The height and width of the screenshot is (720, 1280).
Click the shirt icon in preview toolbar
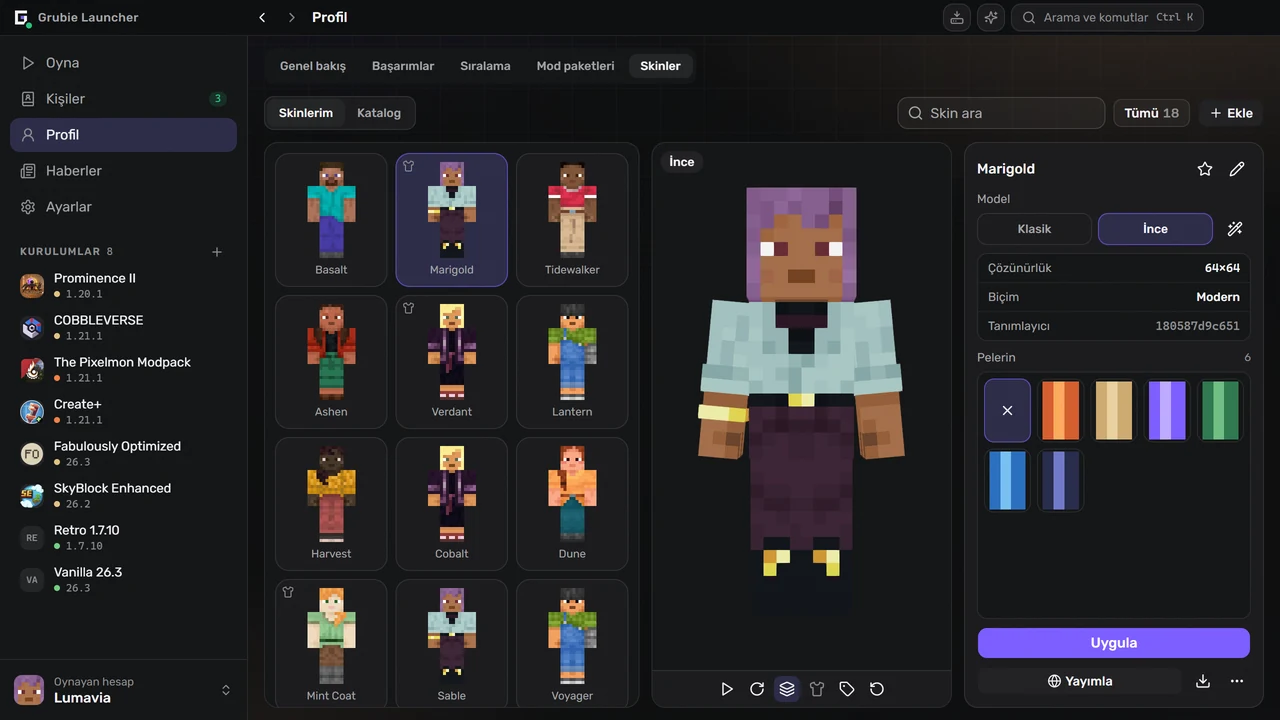click(x=817, y=689)
